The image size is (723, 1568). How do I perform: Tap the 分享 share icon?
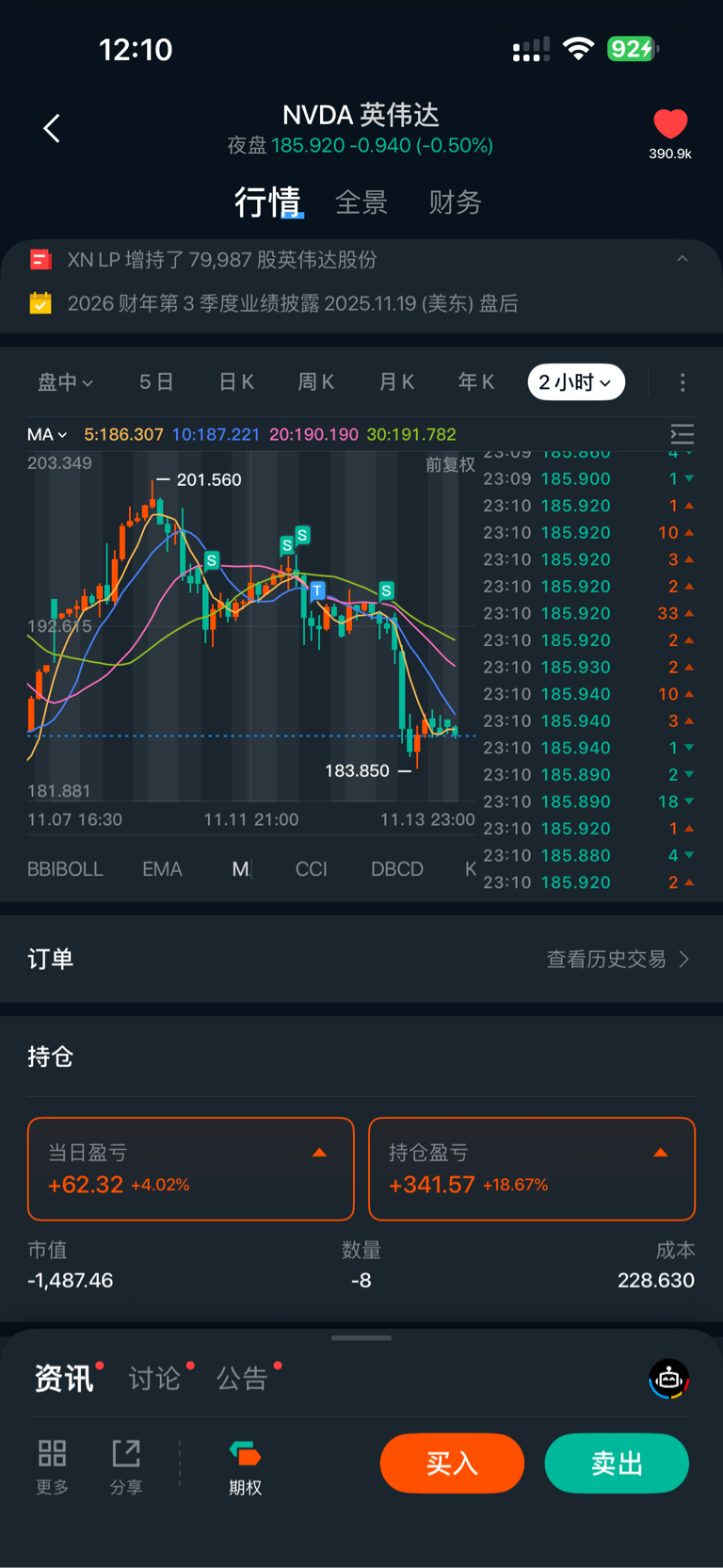(126, 1453)
